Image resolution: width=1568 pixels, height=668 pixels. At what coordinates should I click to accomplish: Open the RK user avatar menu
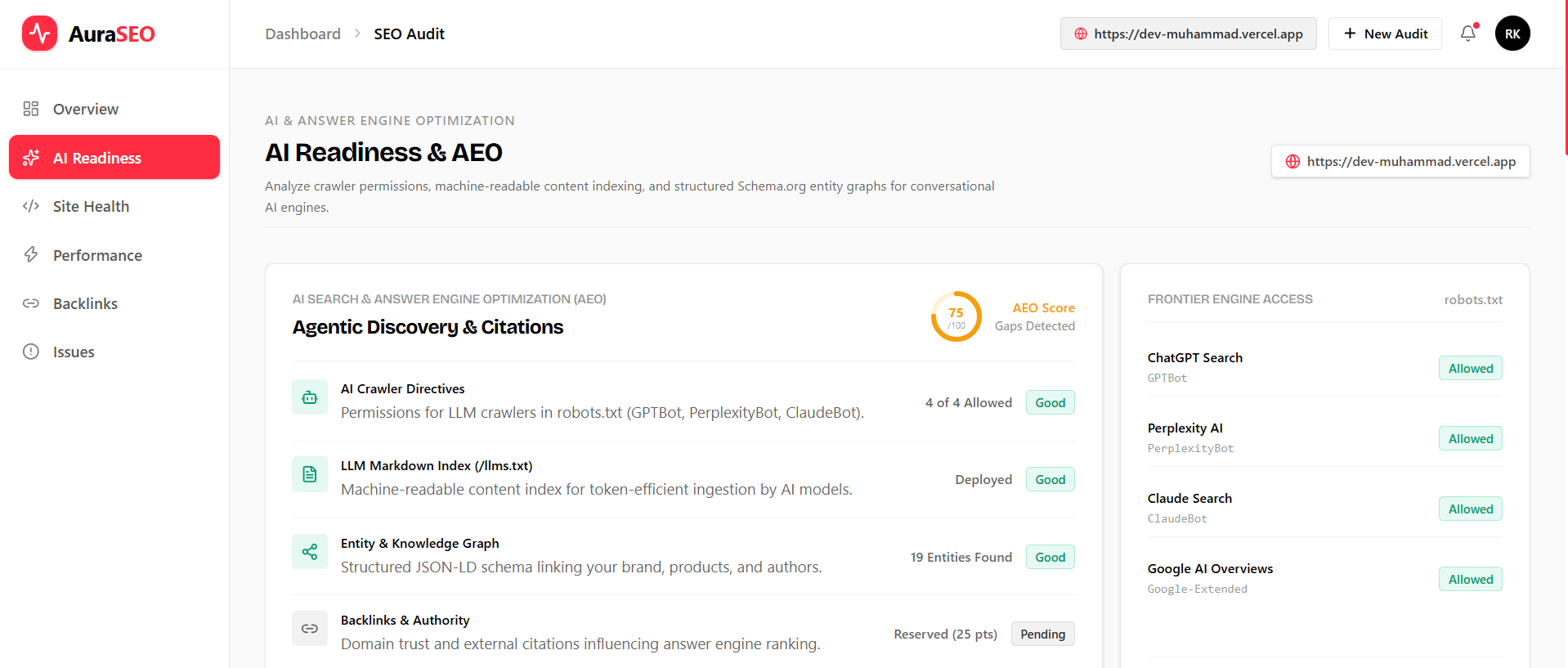pos(1512,34)
